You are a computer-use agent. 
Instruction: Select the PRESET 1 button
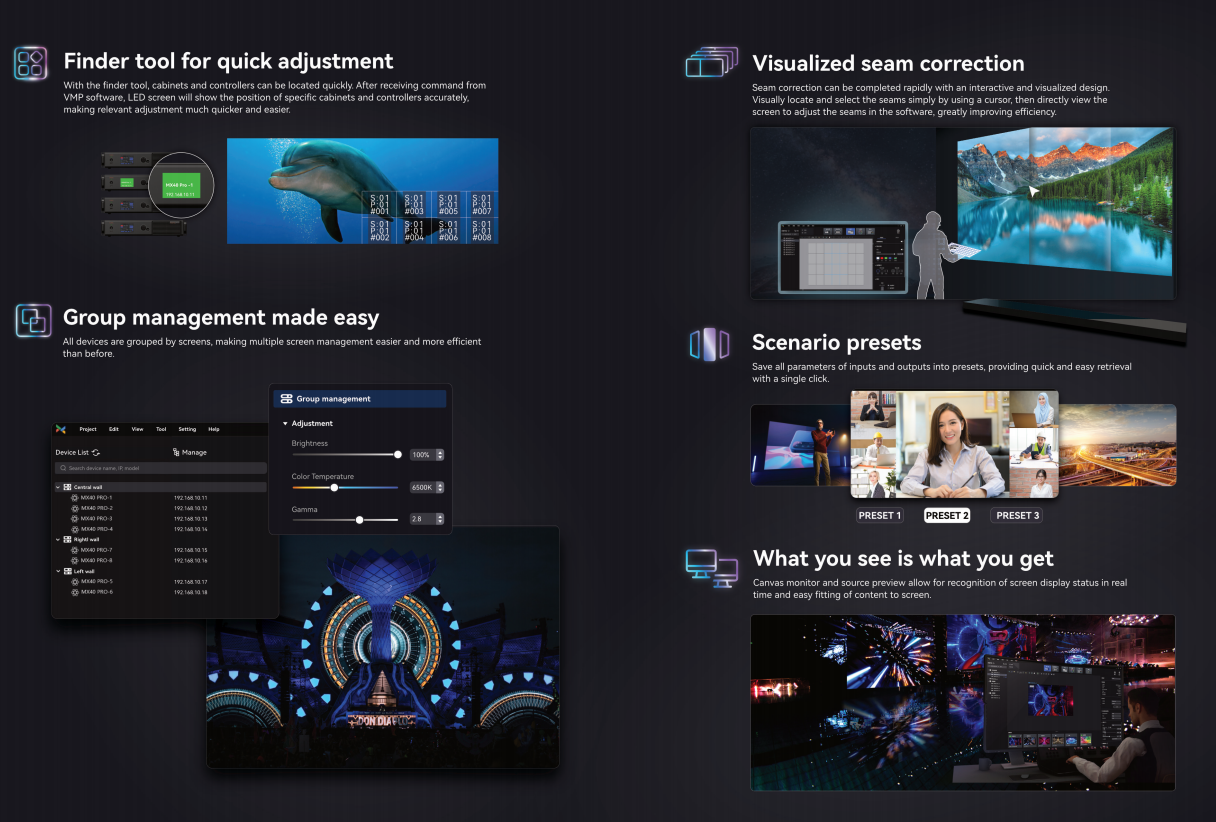[879, 516]
